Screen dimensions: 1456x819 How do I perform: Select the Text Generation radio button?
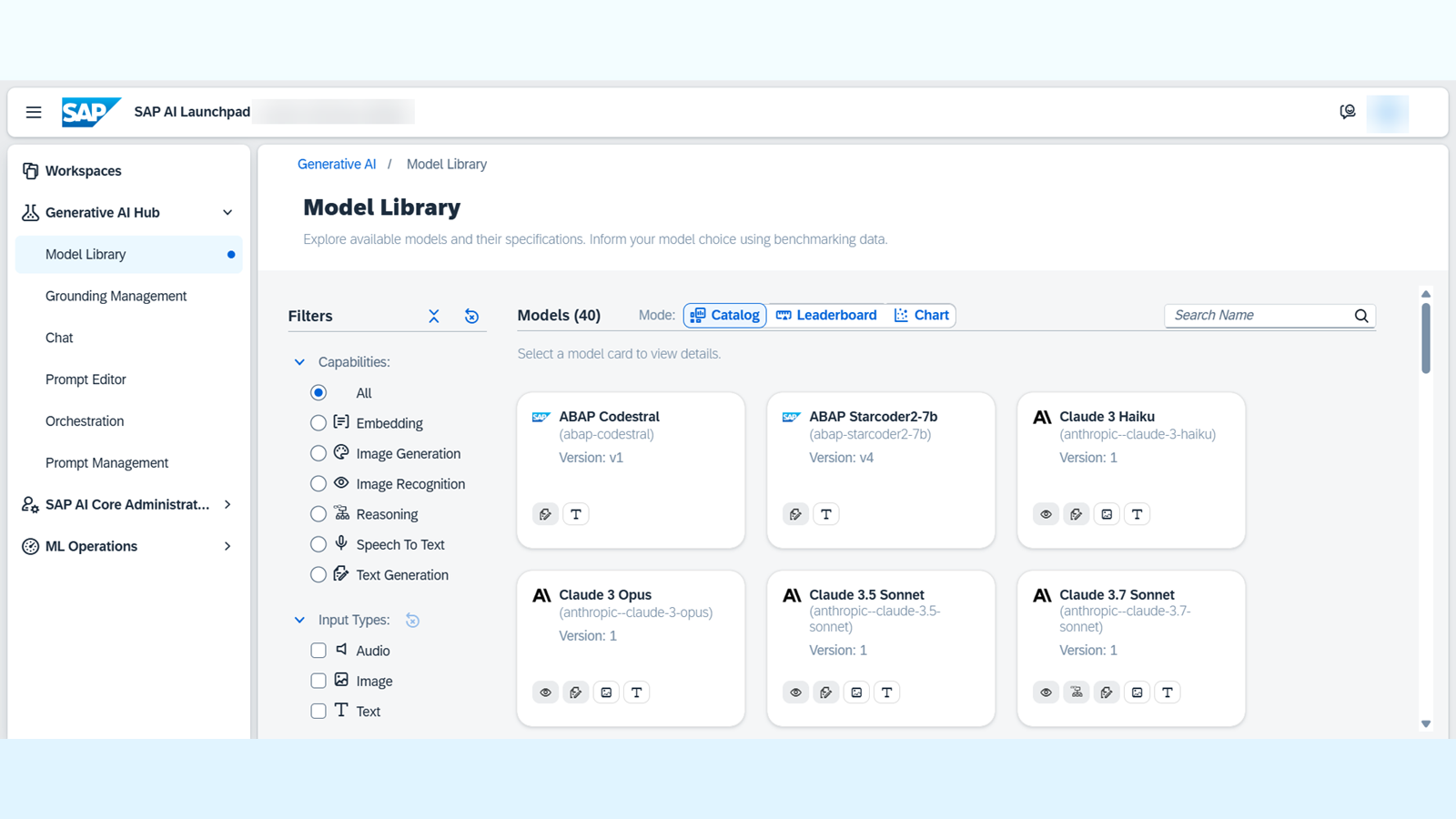coord(318,575)
